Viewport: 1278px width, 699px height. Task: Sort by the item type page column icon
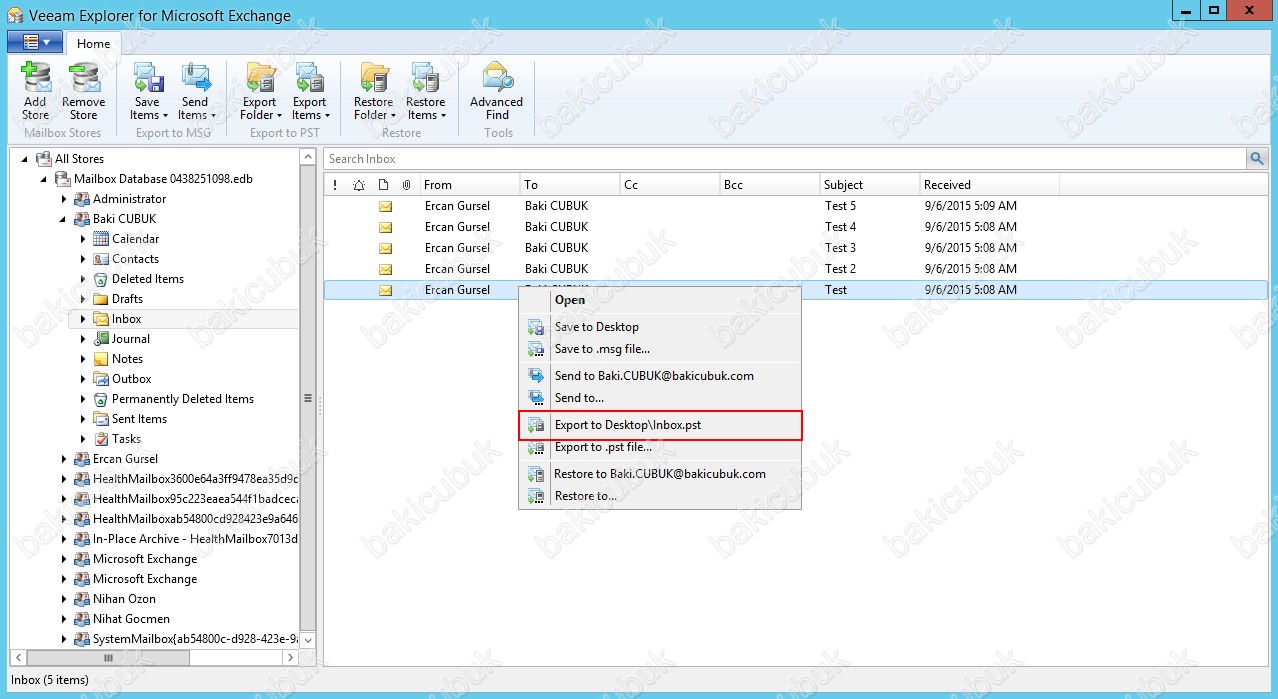[x=383, y=185]
